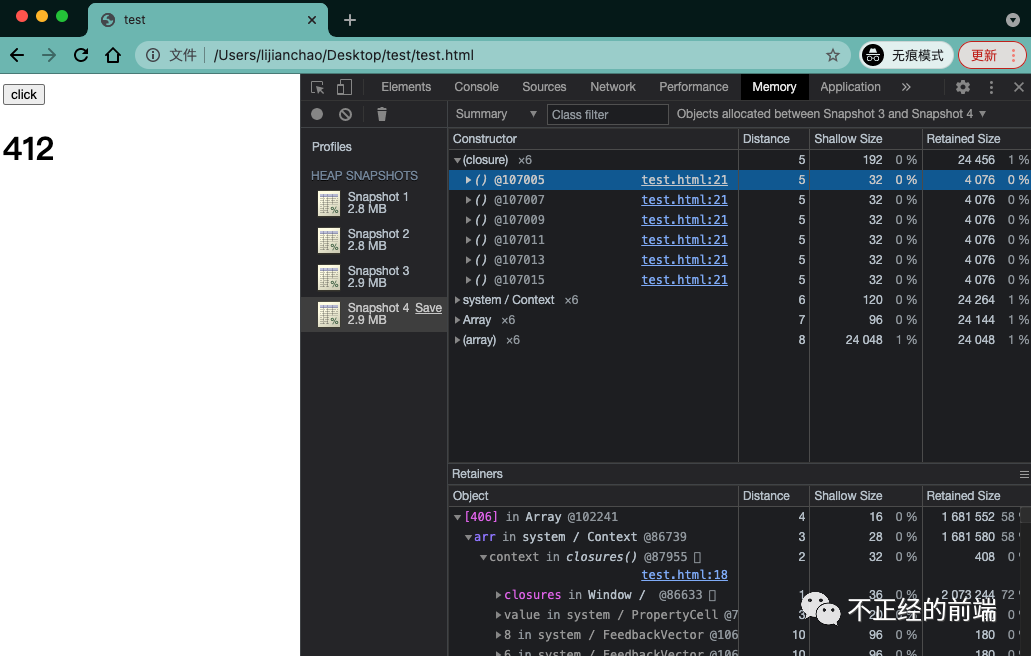
Task: Expand closure @107007 row
Action: pyautogui.click(x=468, y=200)
